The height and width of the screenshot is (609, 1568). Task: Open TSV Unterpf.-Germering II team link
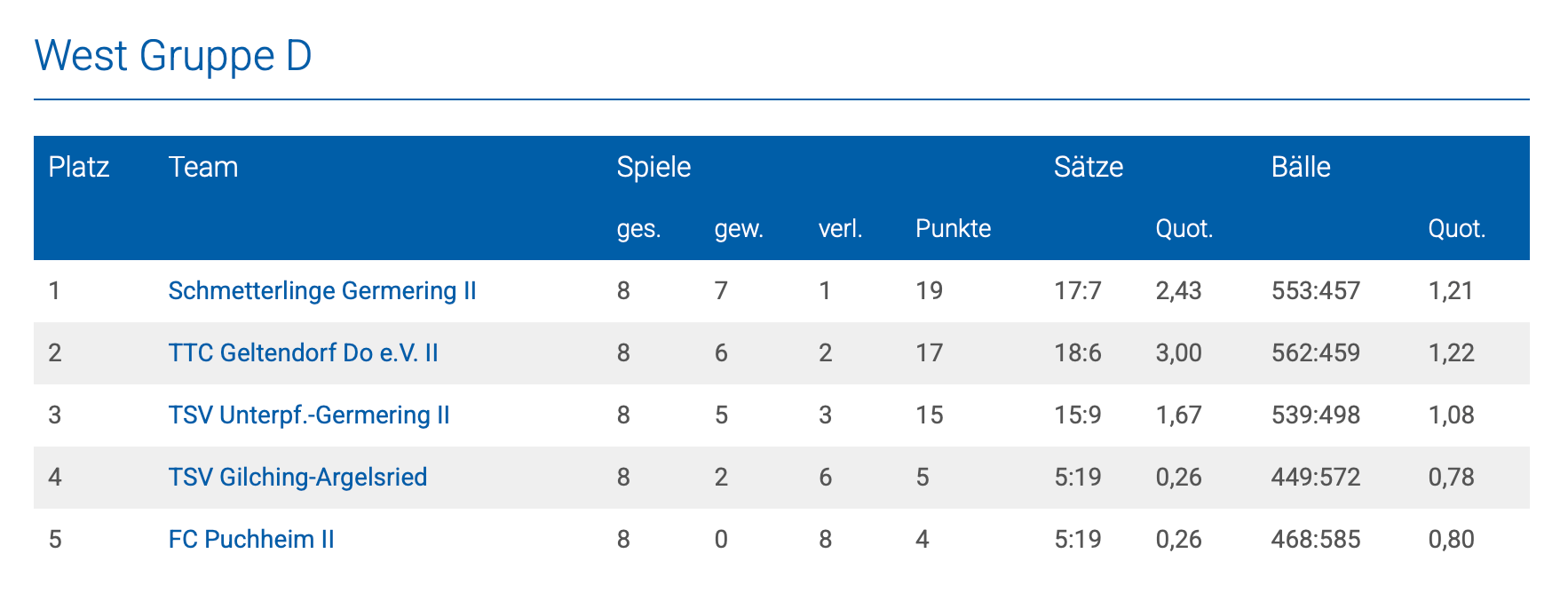coord(309,415)
